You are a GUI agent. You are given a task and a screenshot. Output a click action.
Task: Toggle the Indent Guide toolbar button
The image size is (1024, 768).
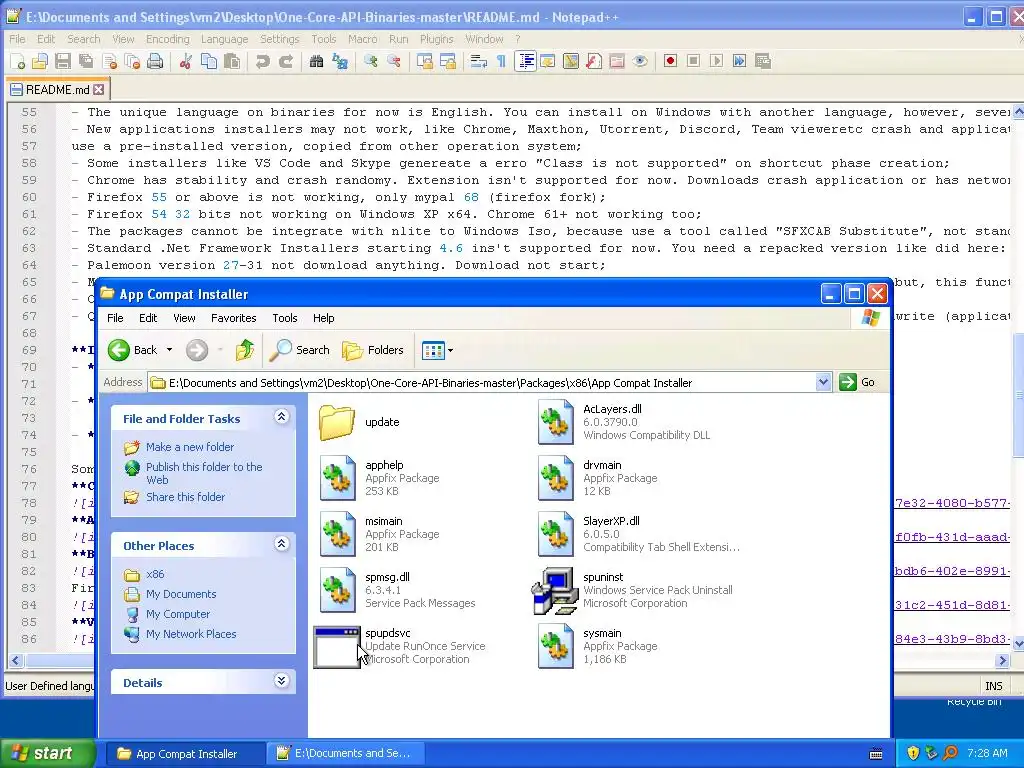pos(525,61)
